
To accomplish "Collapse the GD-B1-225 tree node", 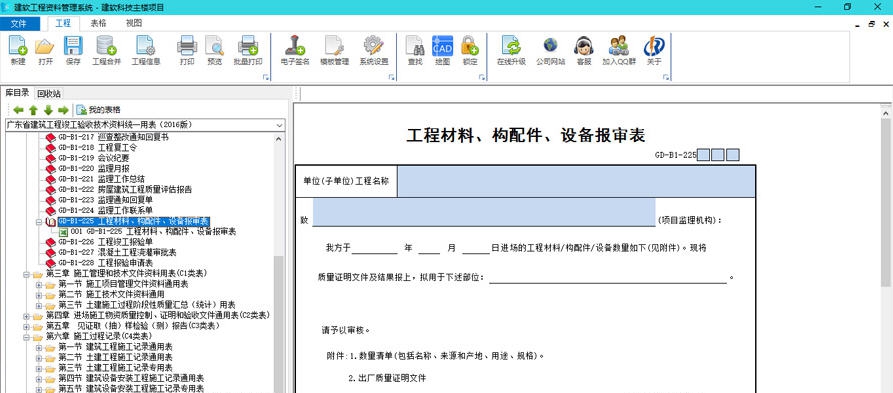I will (39, 221).
